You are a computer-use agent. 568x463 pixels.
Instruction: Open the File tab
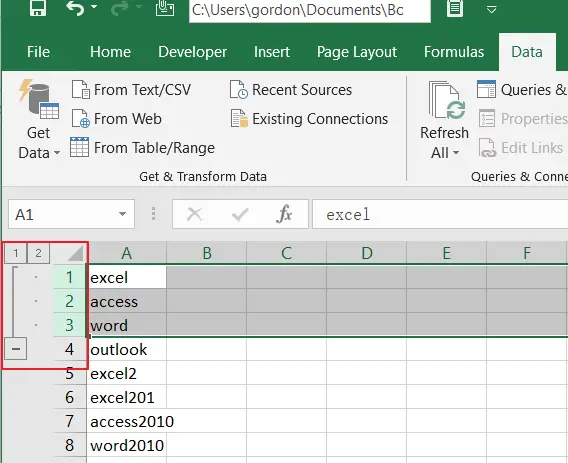38,52
